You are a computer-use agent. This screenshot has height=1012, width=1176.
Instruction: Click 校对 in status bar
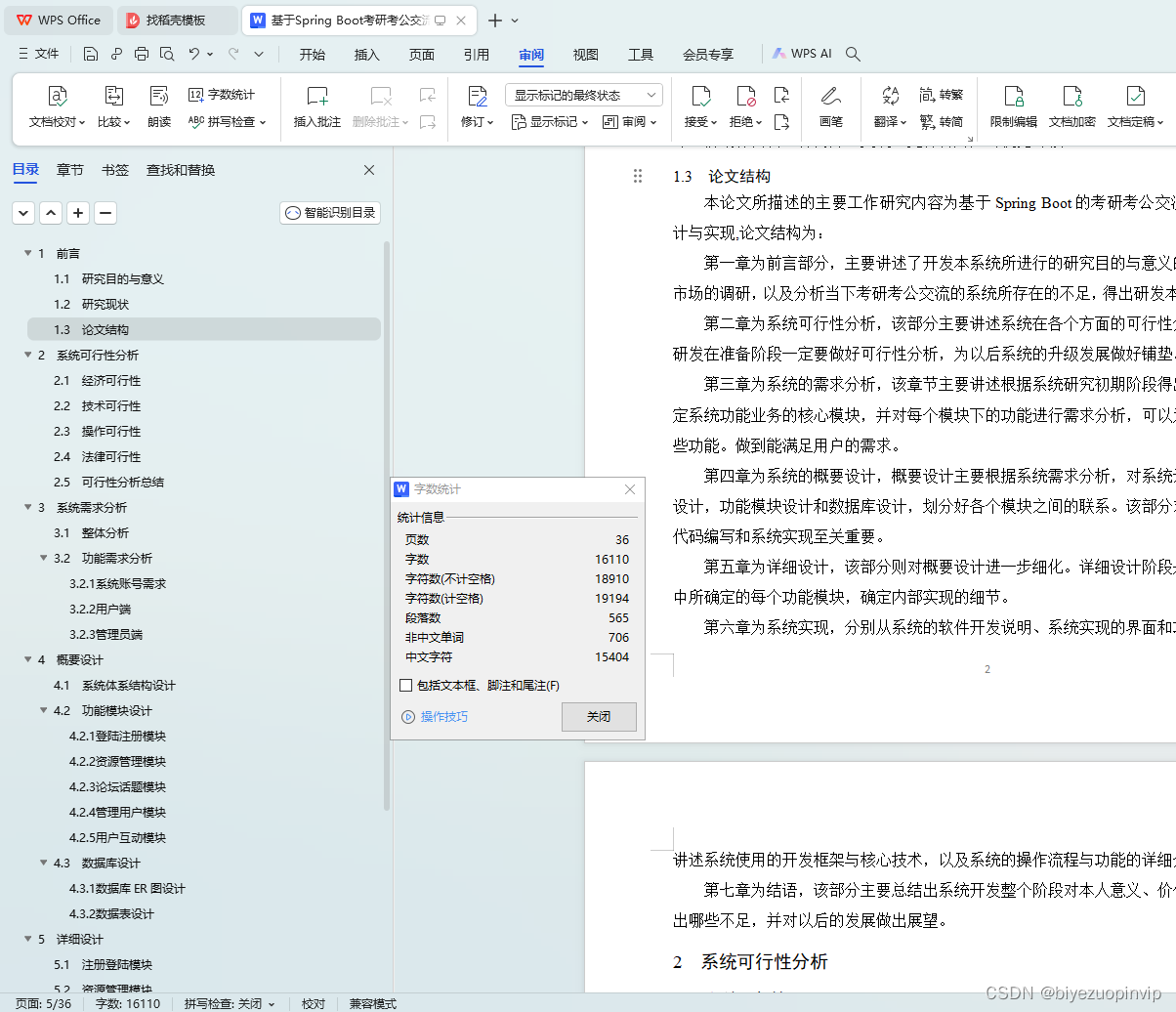coord(314,1003)
